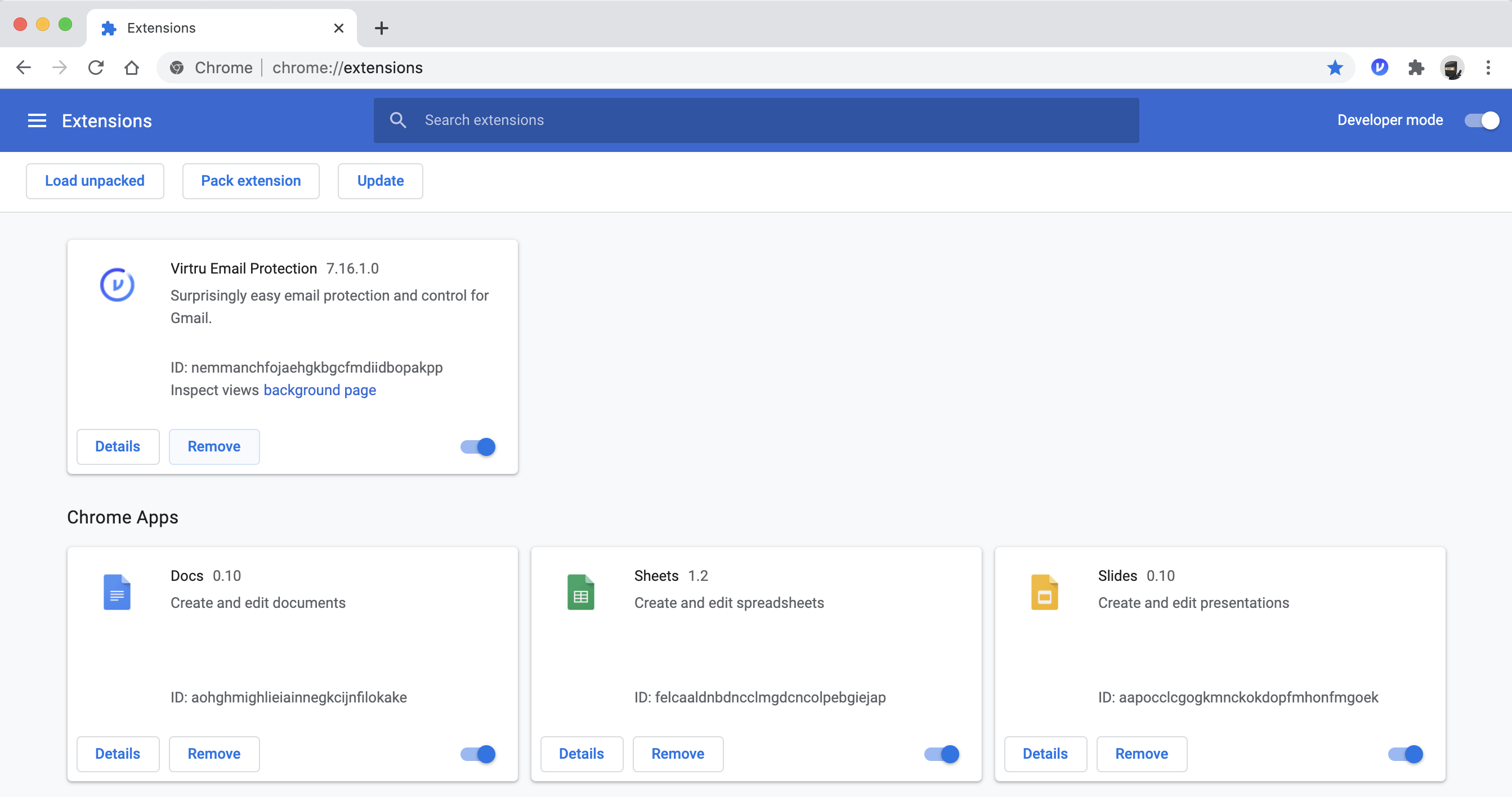Click Load unpacked
Image resolution: width=1512 pixels, height=797 pixels.
pos(95,181)
